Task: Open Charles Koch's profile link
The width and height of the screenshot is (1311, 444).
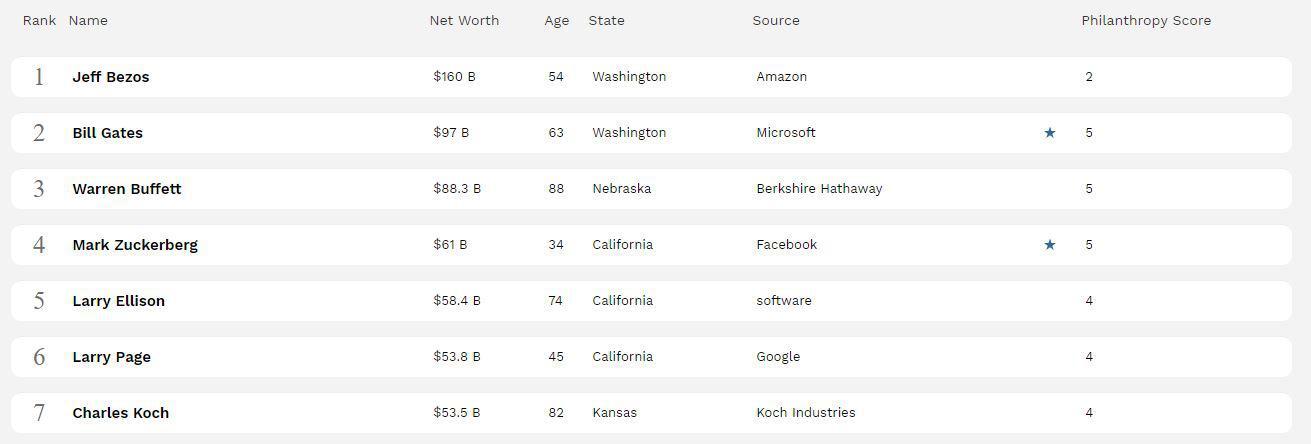Action: tap(121, 413)
